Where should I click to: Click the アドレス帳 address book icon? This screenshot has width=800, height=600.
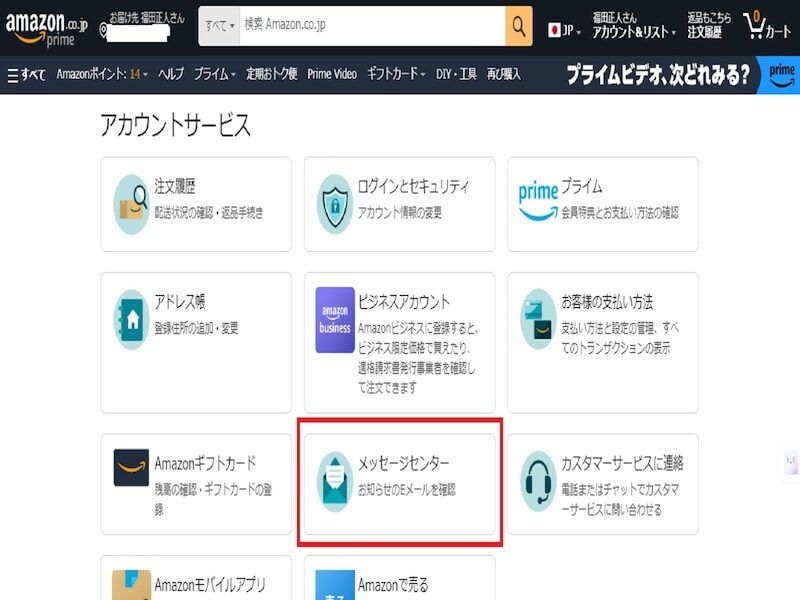131,320
